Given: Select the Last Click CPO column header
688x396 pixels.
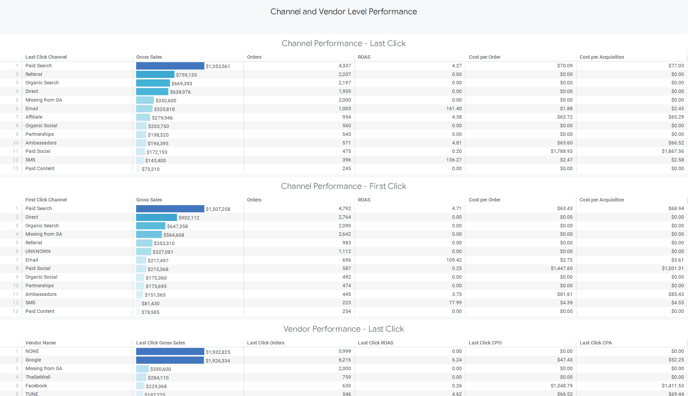Looking at the screenshot, I should [485, 343].
